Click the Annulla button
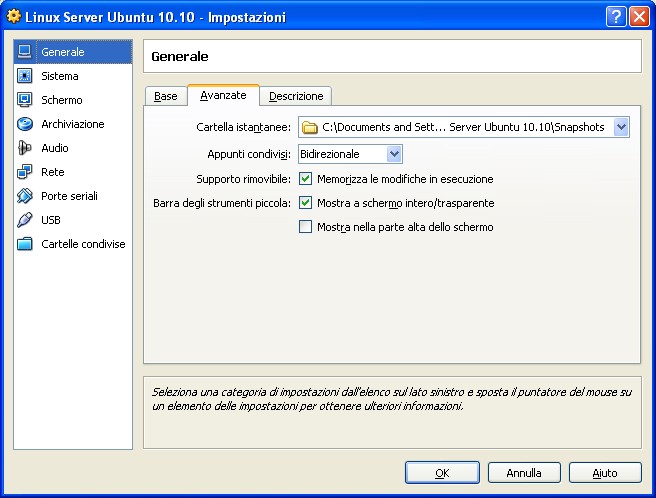The width and height of the screenshot is (656, 498). (x=524, y=473)
